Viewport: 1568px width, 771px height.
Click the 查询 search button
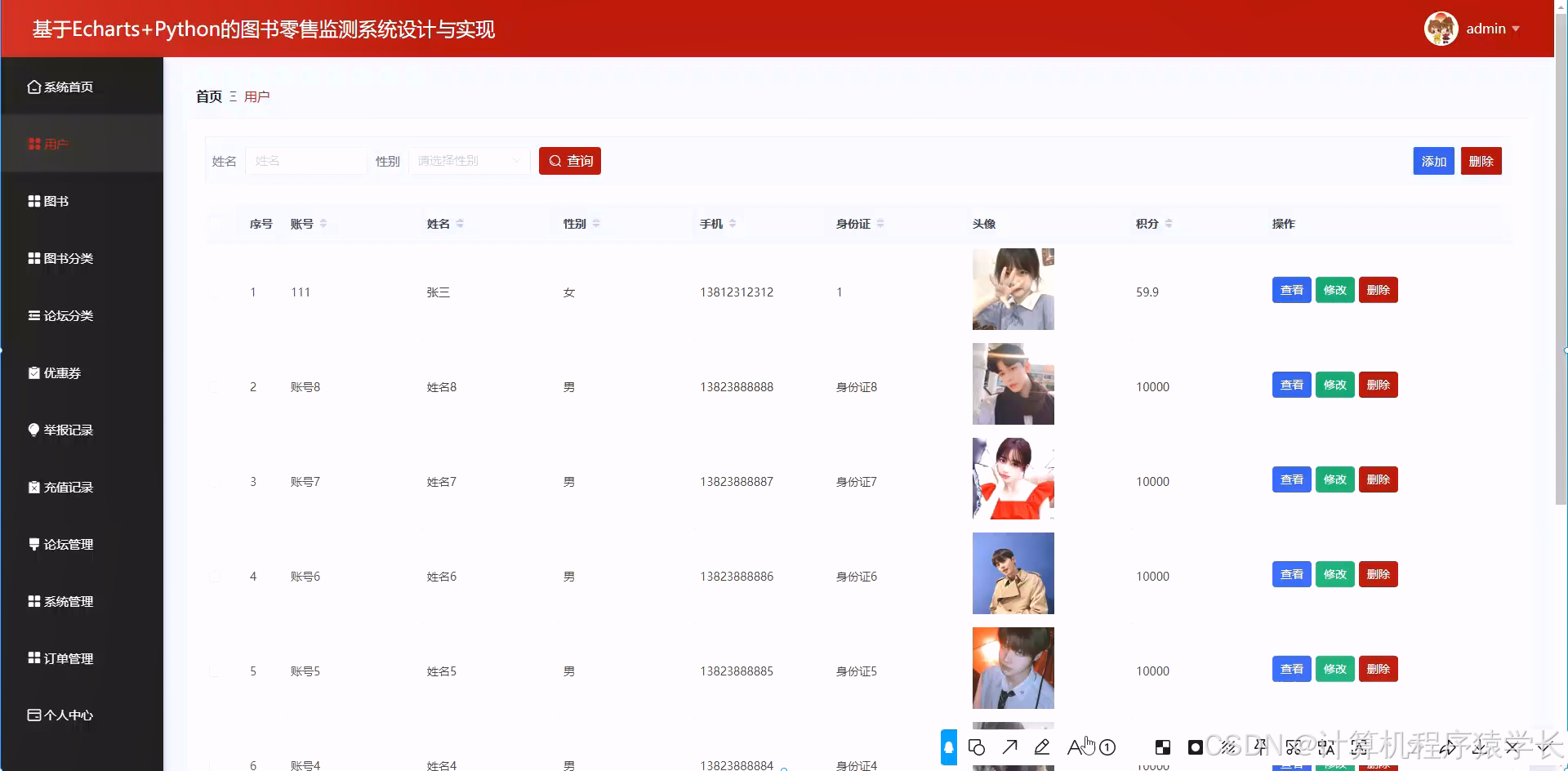point(570,161)
